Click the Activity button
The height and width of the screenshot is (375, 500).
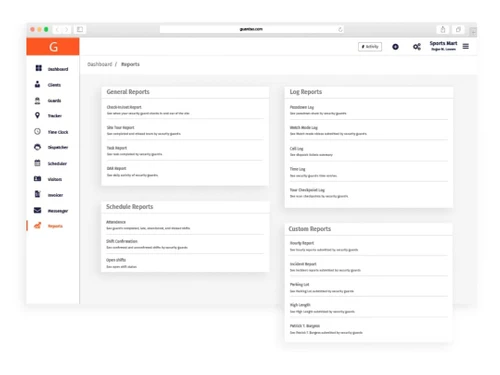370,47
